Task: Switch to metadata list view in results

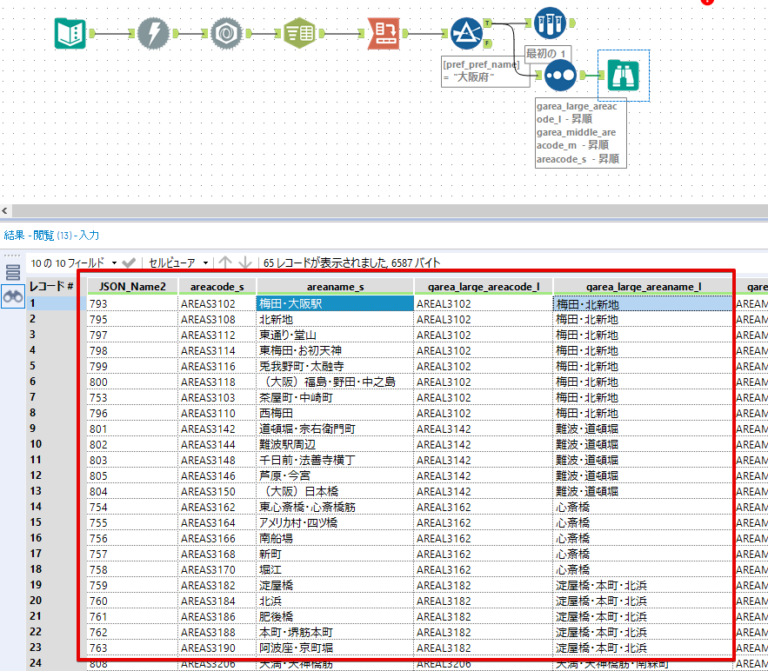Action: [13, 272]
